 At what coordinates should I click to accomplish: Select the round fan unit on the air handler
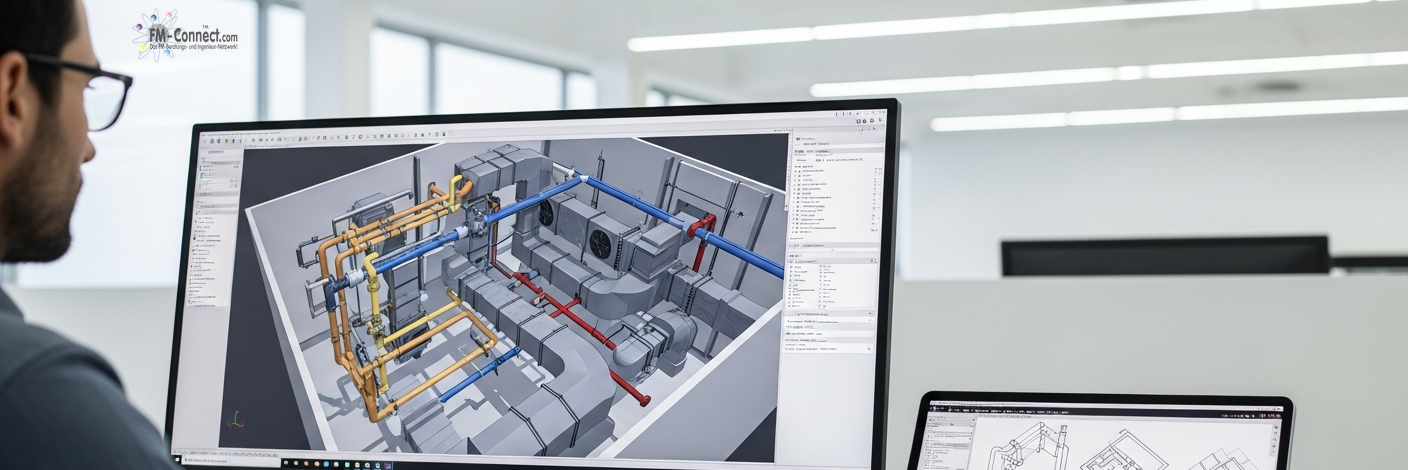(602, 243)
